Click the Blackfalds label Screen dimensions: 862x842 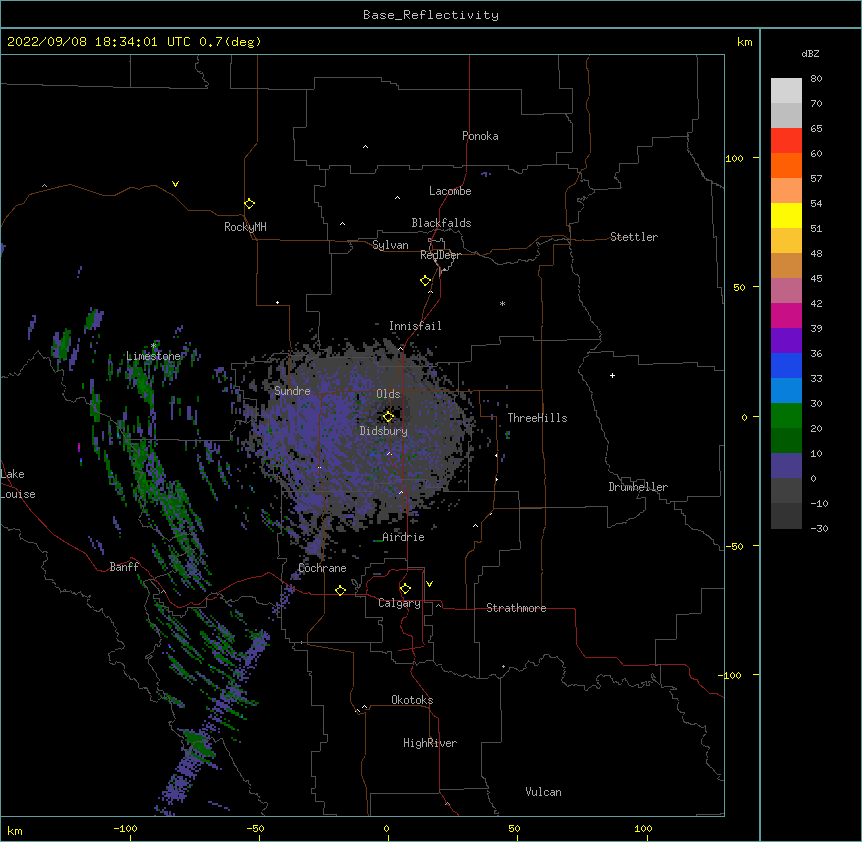tap(441, 223)
